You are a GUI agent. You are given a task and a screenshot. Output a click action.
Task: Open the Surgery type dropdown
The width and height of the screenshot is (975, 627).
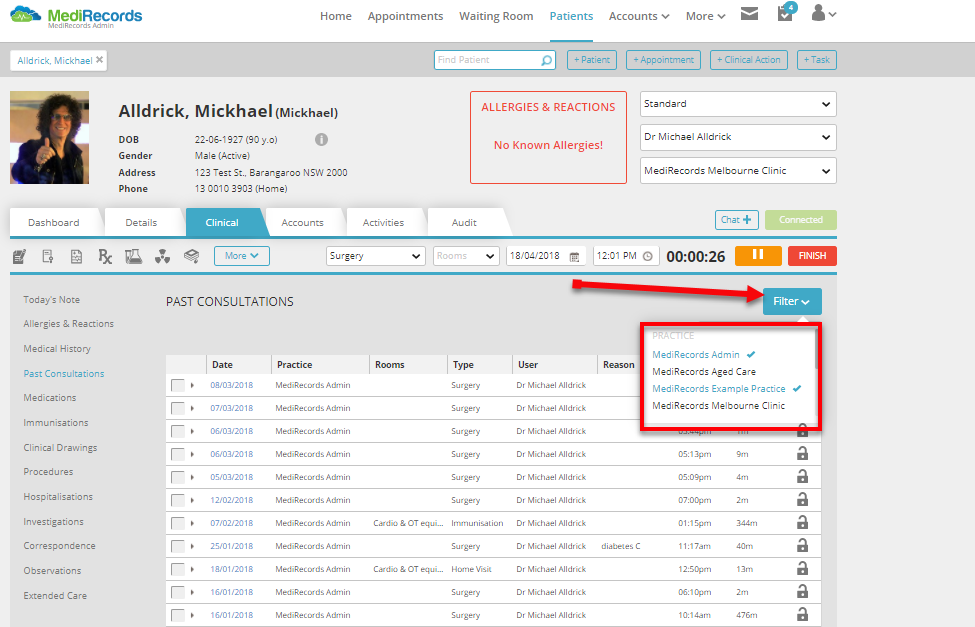[x=376, y=256]
